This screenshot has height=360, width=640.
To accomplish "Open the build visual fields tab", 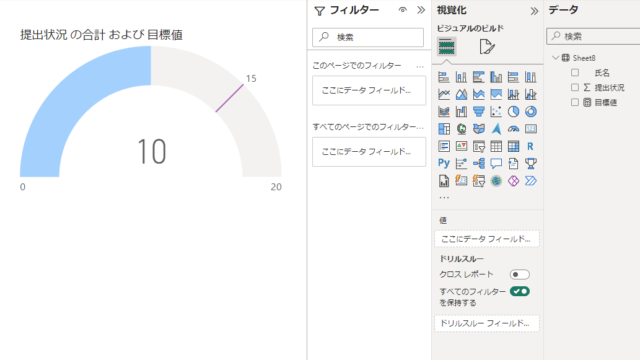I will tap(447, 47).
